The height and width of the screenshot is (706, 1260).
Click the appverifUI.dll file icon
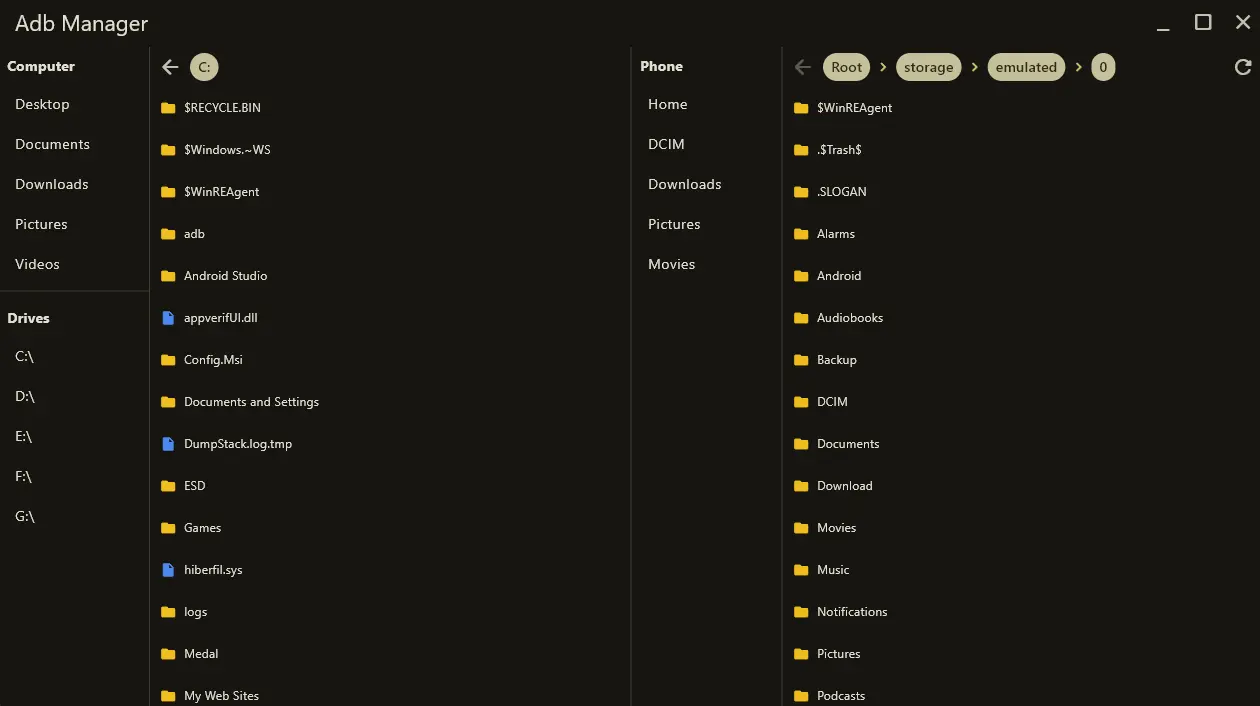point(168,318)
